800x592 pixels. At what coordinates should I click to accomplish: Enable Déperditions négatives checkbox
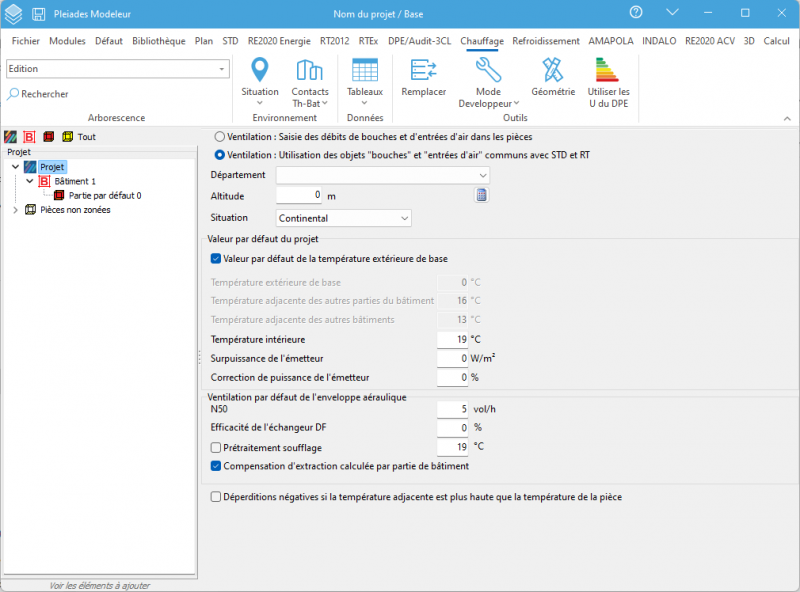[216, 497]
